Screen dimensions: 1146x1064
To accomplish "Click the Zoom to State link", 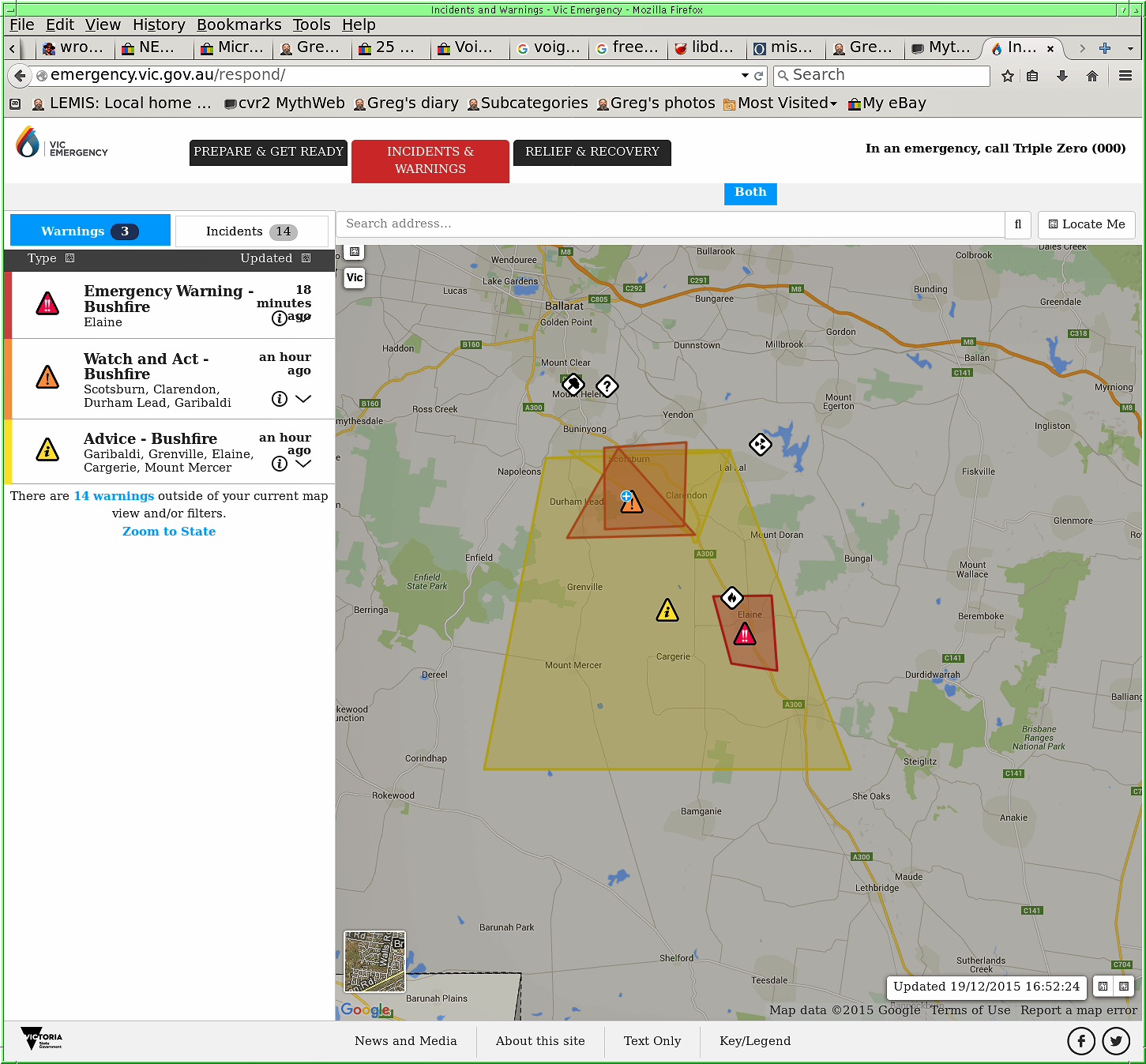I will (x=169, y=532).
